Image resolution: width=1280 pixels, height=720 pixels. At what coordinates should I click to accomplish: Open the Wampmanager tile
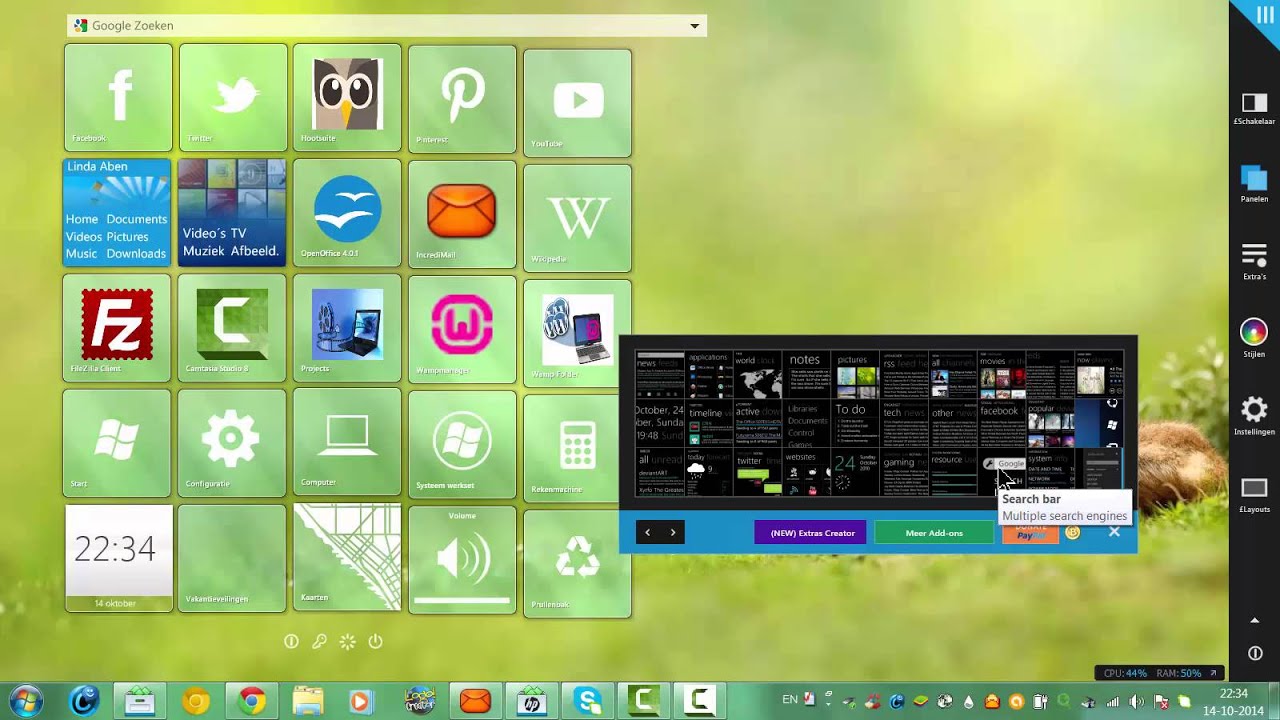(462, 328)
